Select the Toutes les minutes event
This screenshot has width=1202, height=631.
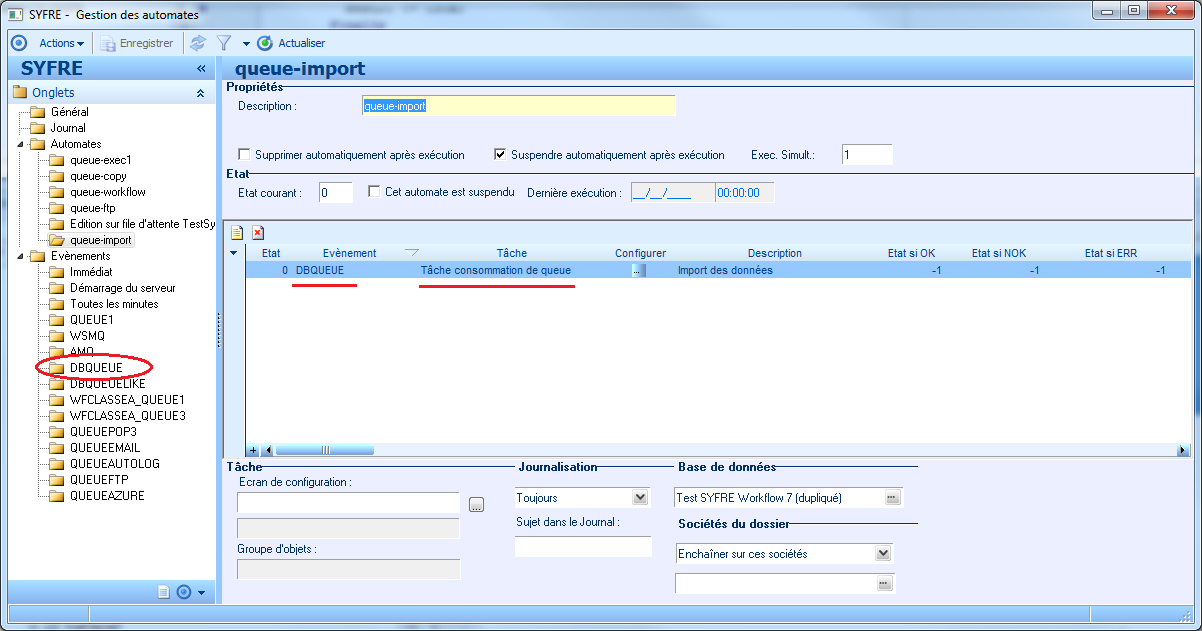(114, 304)
